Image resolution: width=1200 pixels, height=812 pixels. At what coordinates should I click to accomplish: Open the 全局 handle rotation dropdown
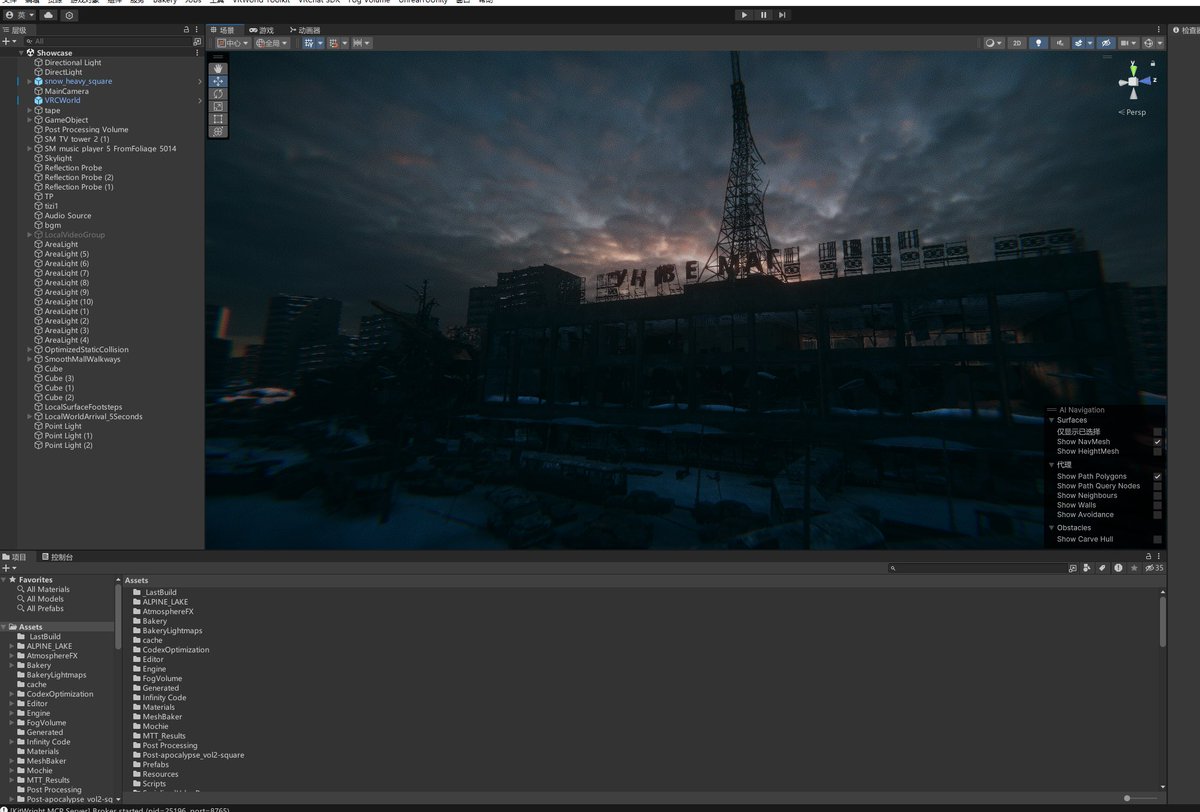coord(272,43)
